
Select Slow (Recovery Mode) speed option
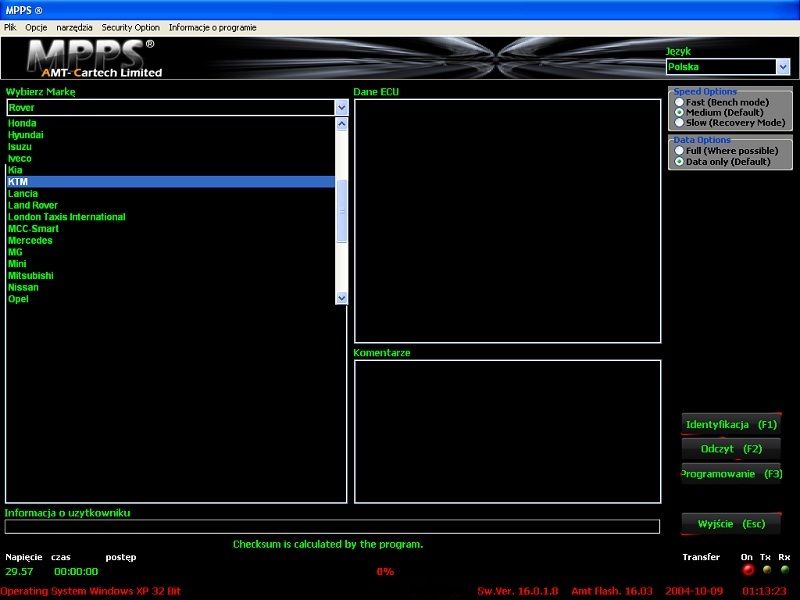[680, 123]
